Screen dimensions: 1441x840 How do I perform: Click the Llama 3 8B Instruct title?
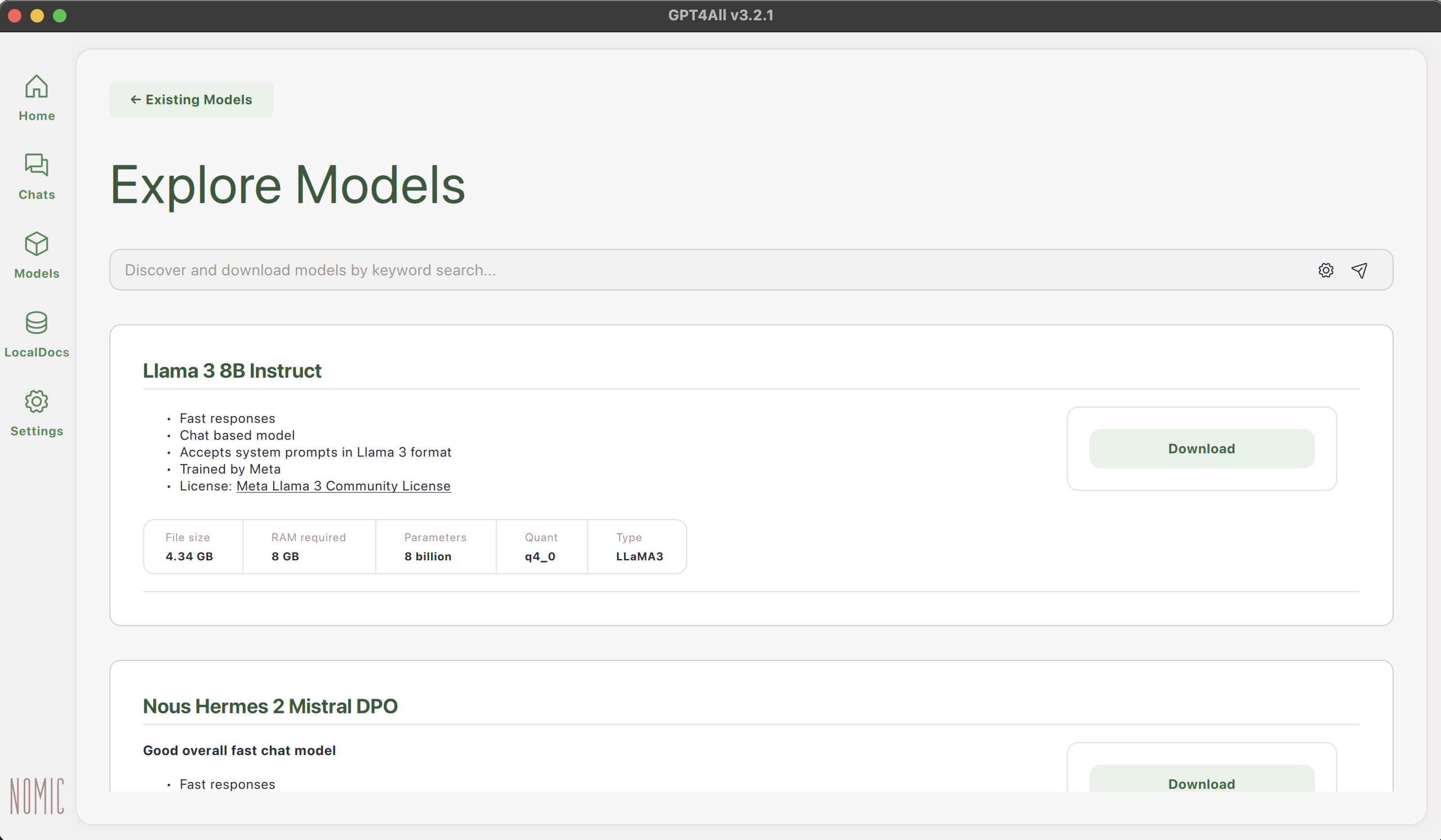pos(232,371)
